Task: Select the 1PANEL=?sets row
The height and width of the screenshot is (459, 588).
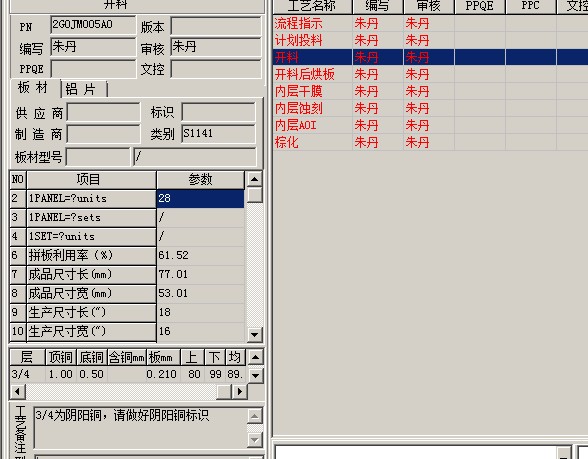Action: pyautogui.click(x=127, y=218)
